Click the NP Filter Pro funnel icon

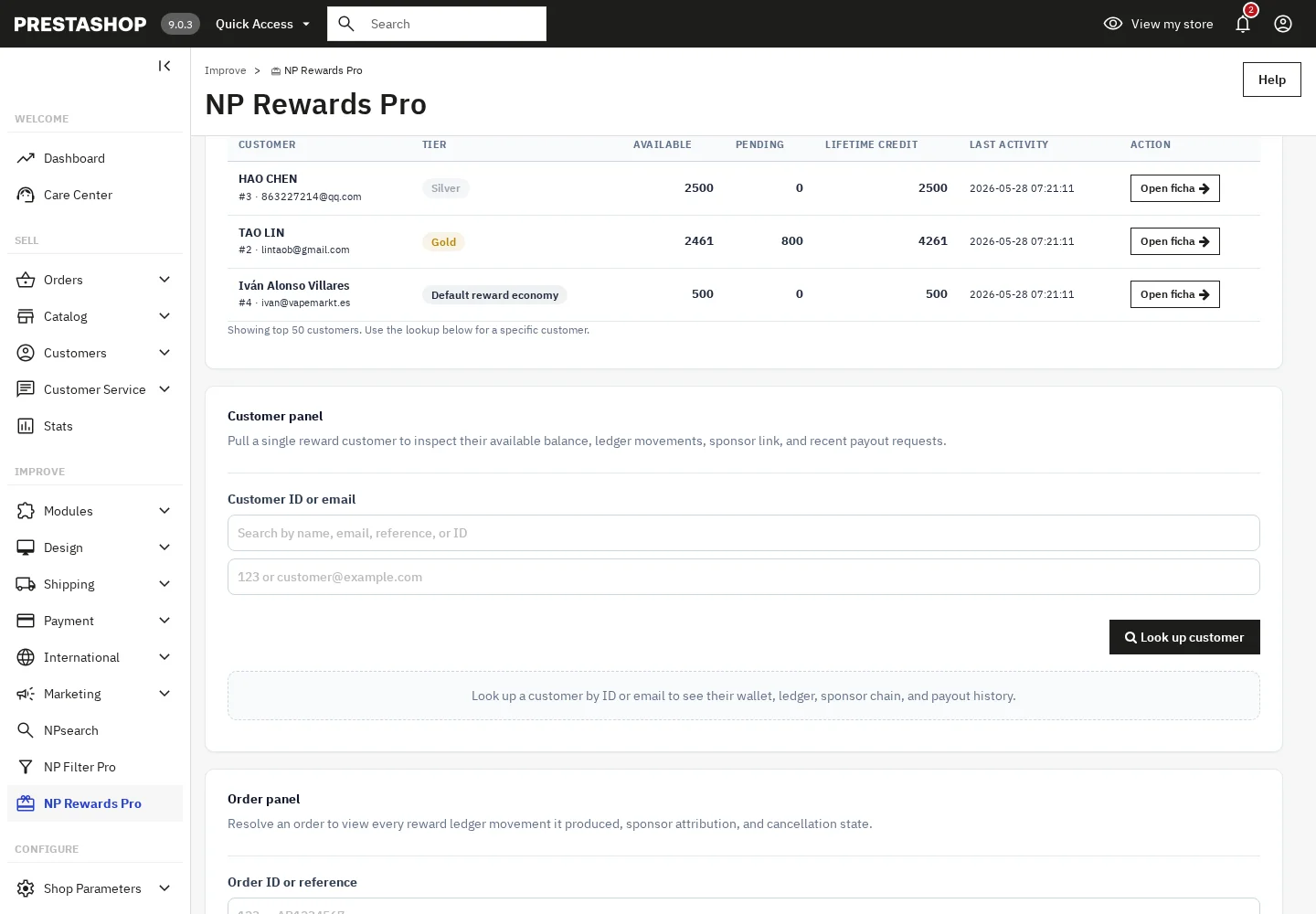(26, 767)
